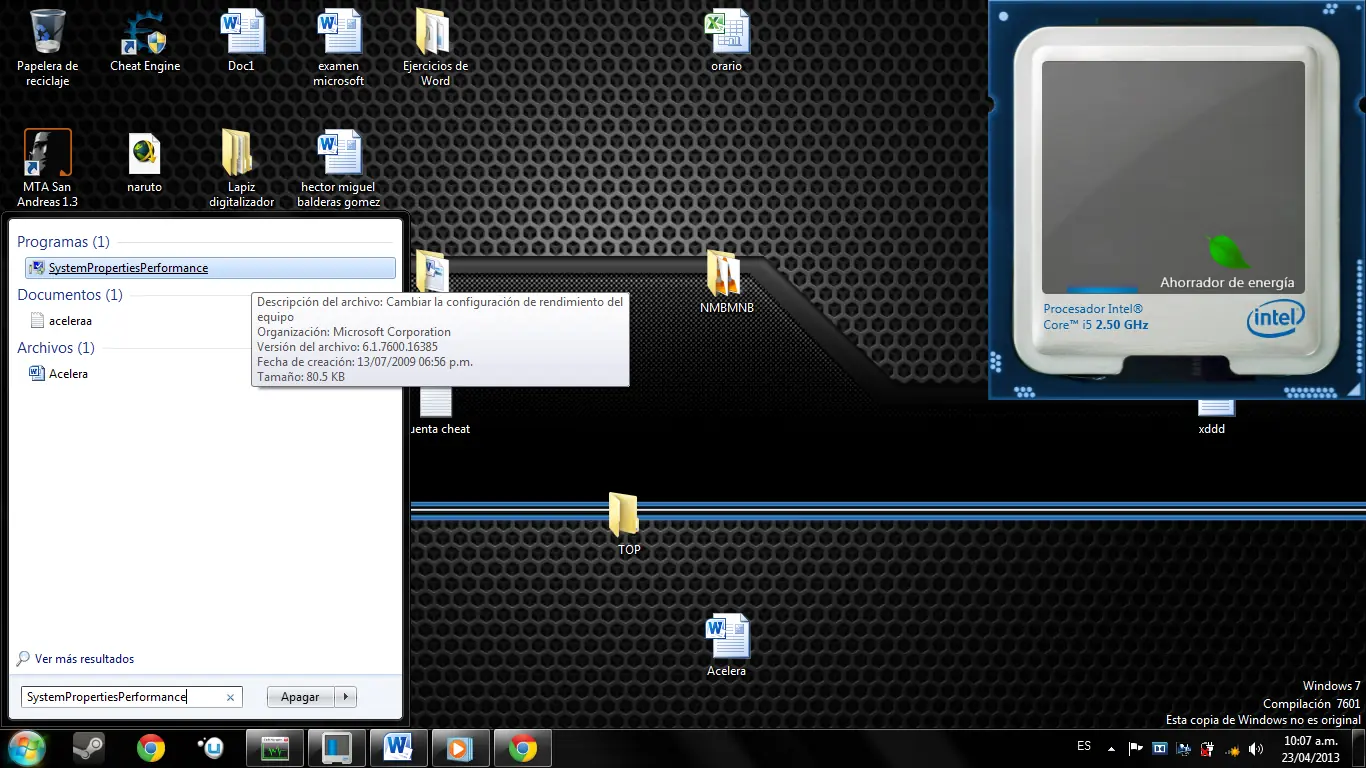This screenshot has width=1366, height=768.
Task: Open the Action Center flag tray icon
Action: click(x=1135, y=748)
